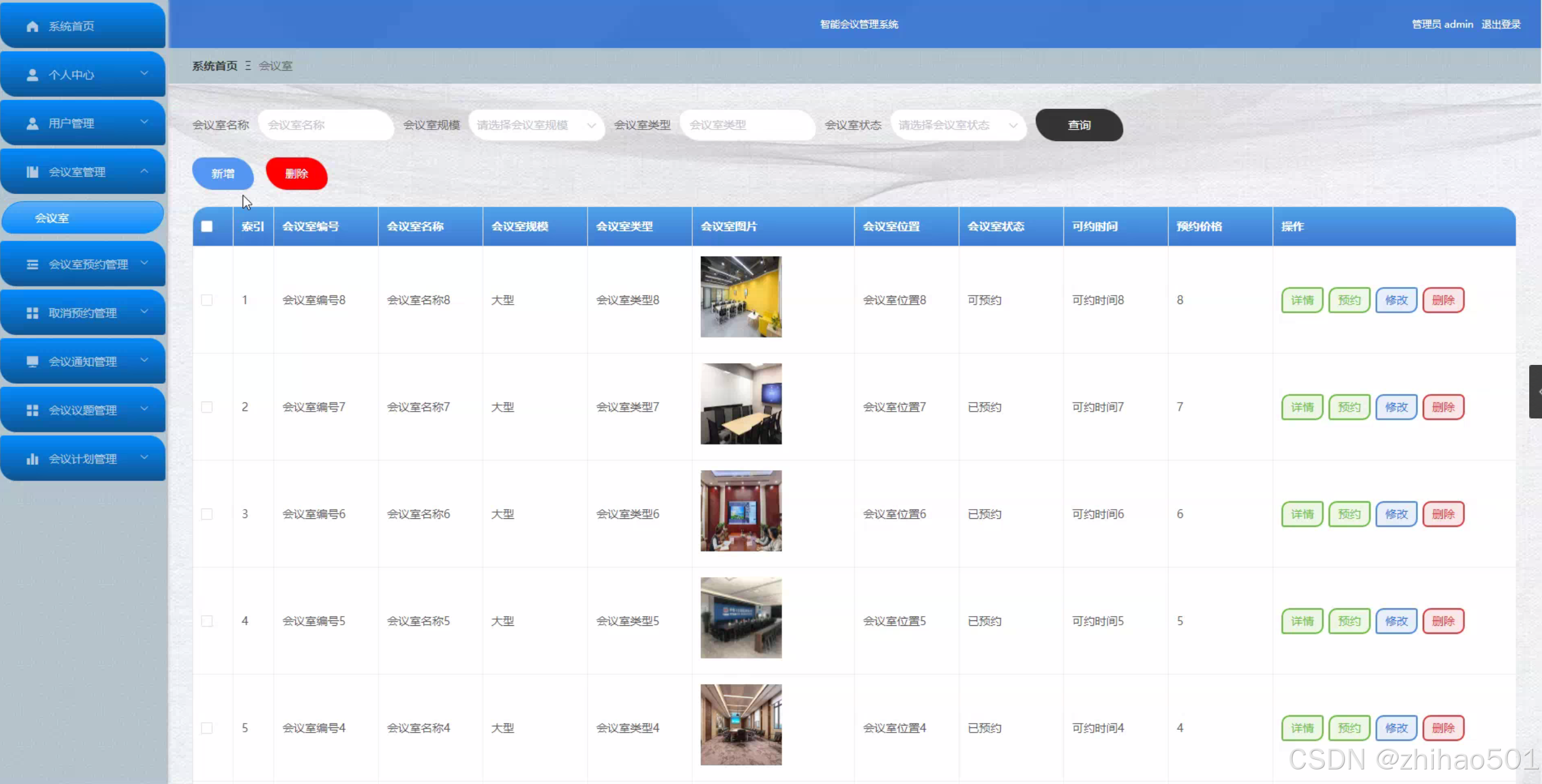Expand the 用户管理 menu chevron
Screen dimensions: 1542x784
coord(144,122)
